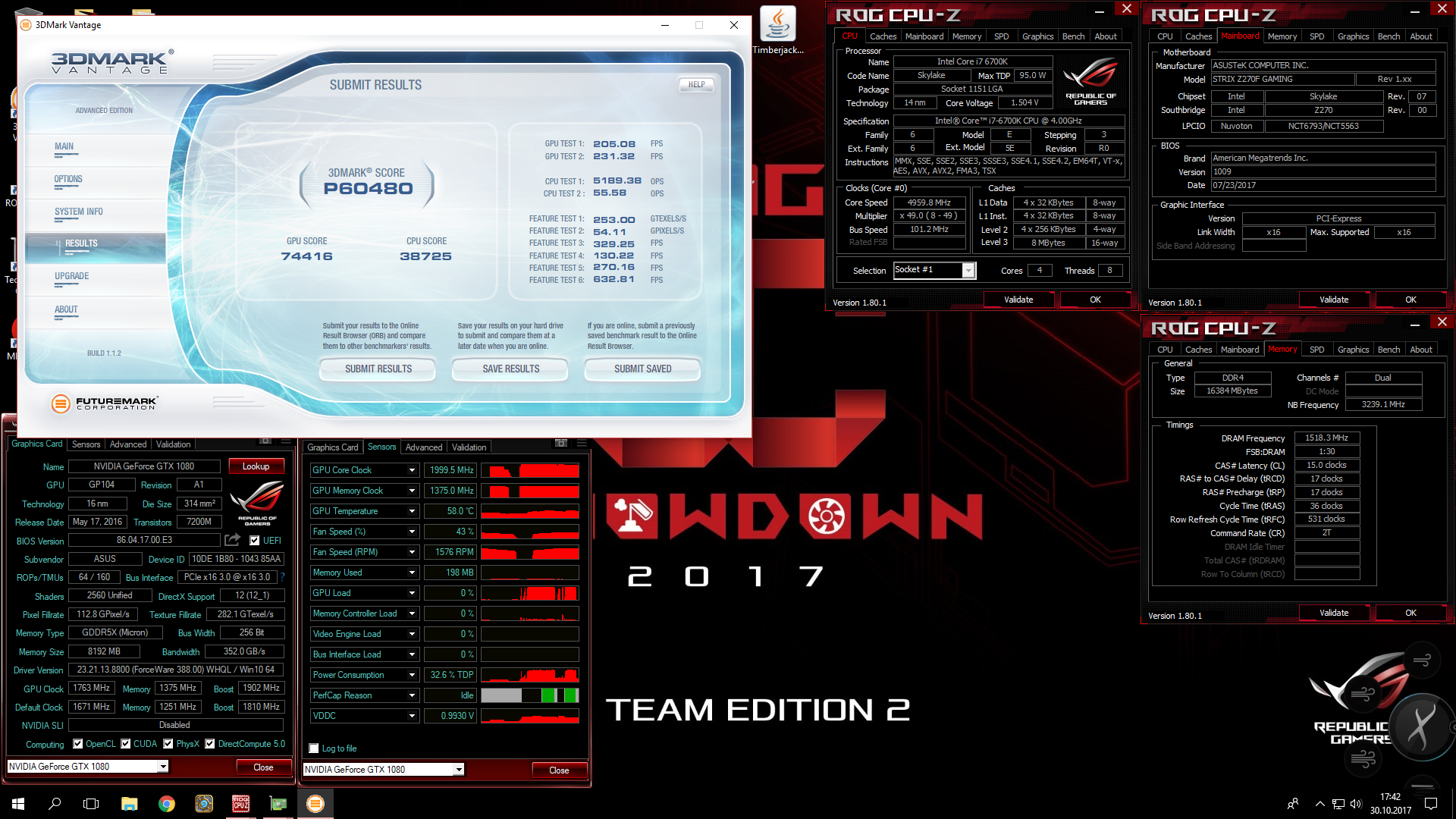Enable the Log to file checkbox
Screen dimensions: 1456x819
click(x=314, y=748)
